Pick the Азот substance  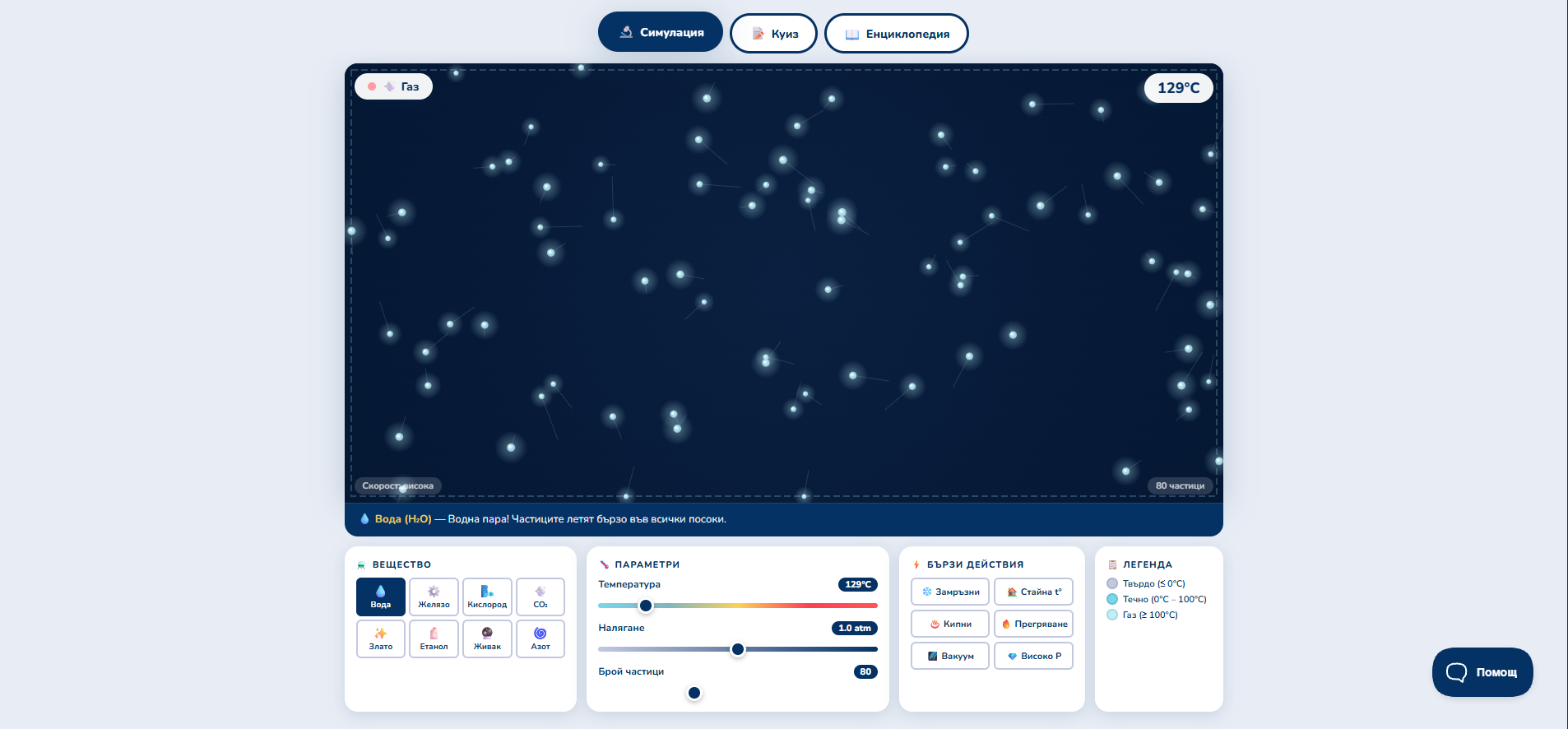tap(540, 638)
